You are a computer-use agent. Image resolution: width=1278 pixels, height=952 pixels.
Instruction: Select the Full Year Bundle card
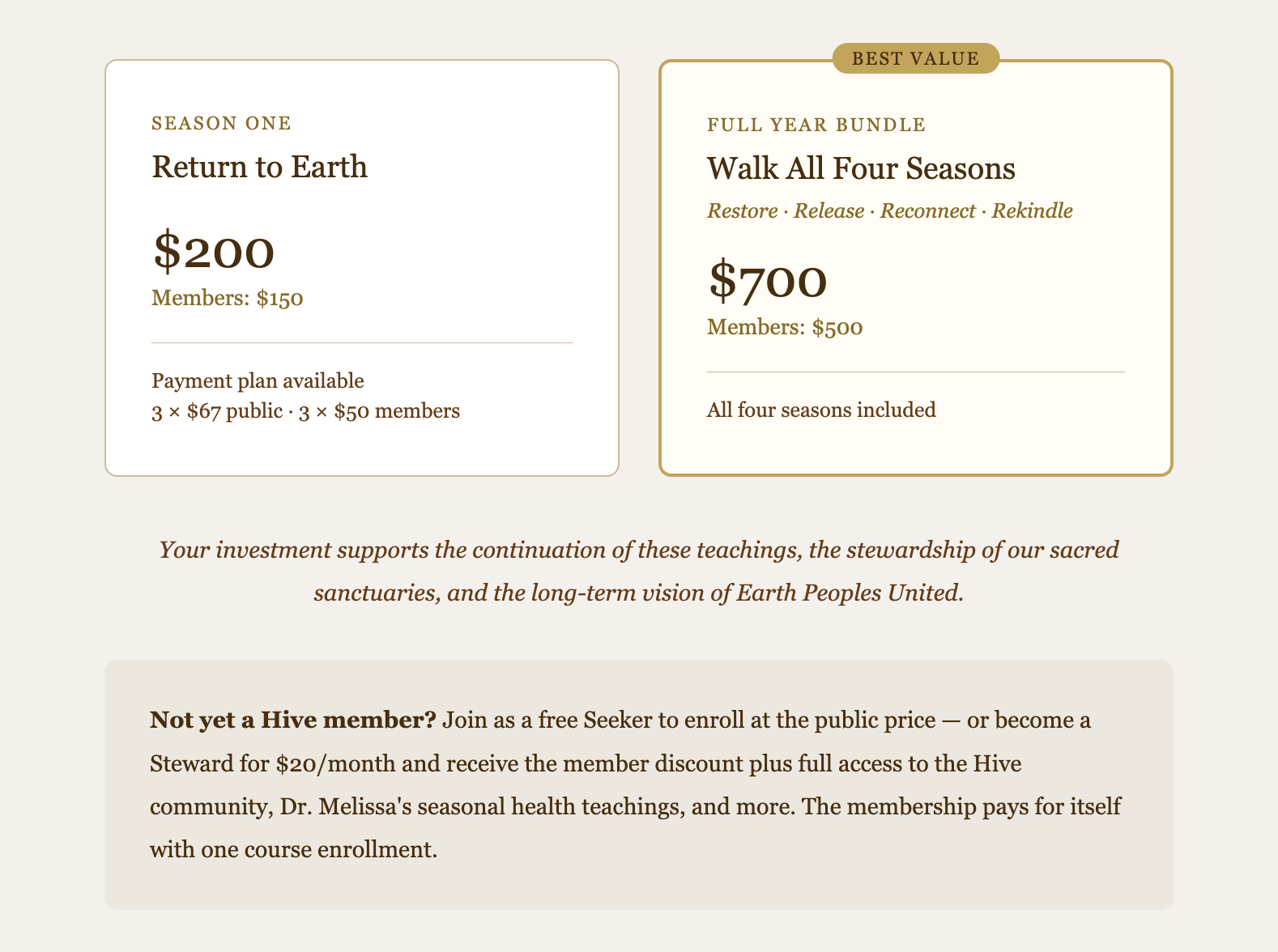click(916, 268)
